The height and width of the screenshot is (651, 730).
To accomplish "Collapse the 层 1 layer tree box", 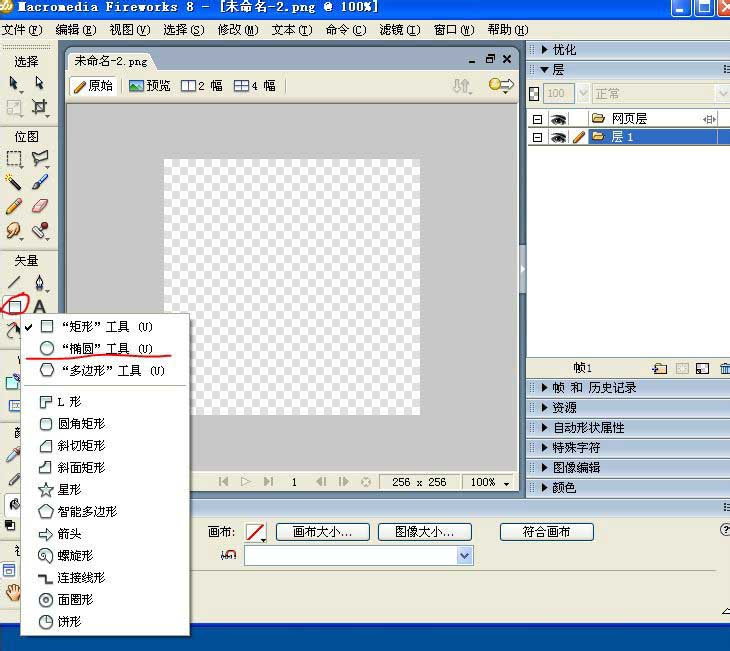I will coord(537,137).
